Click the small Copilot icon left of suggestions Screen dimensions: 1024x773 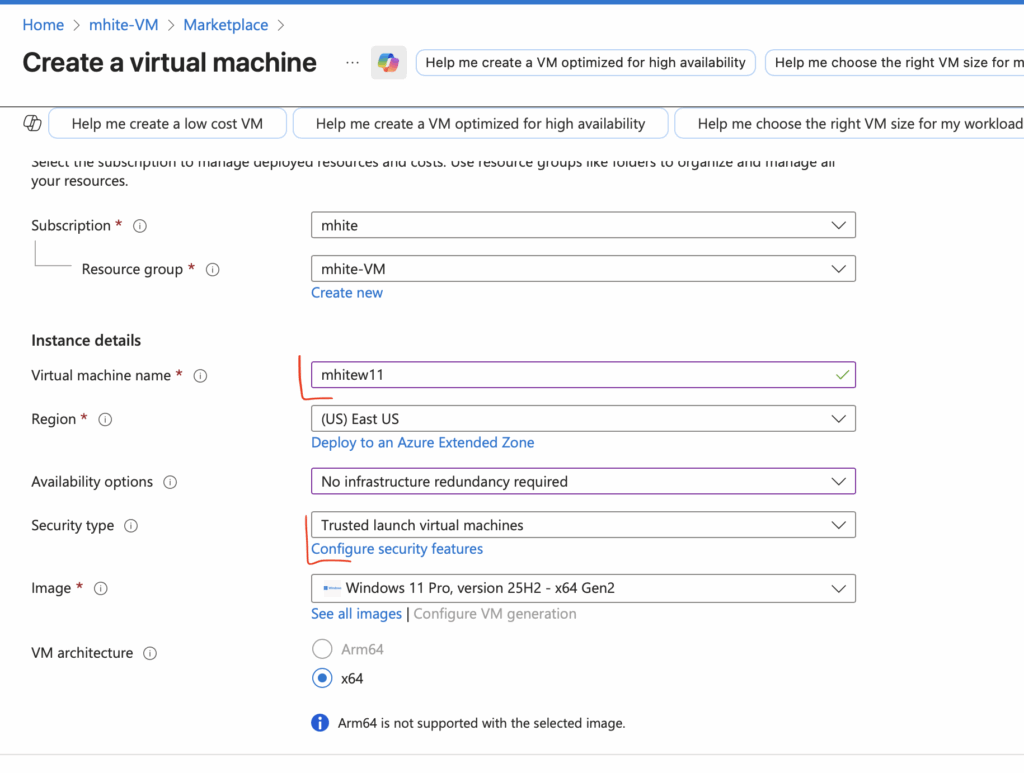click(x=32, y=123)
